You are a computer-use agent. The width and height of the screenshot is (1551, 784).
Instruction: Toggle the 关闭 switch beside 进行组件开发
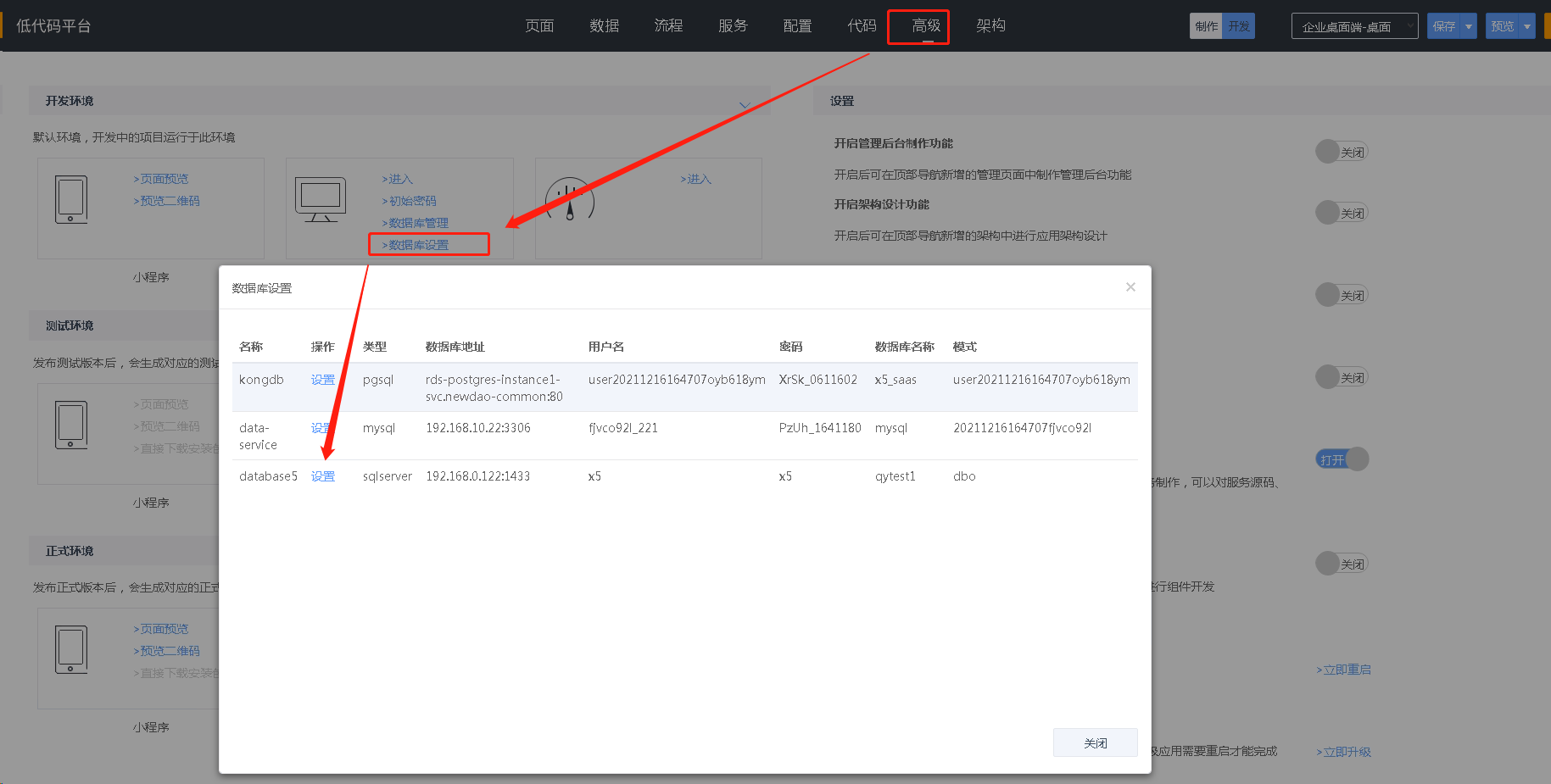click(x=1342, y=564)
